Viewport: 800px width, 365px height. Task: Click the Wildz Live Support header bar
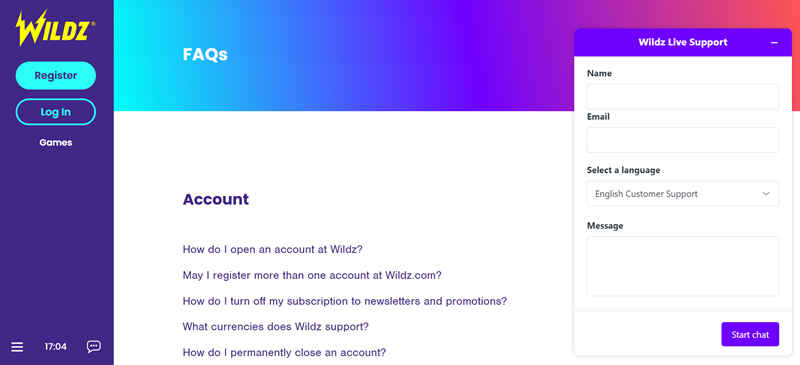[x=683, y=42]
